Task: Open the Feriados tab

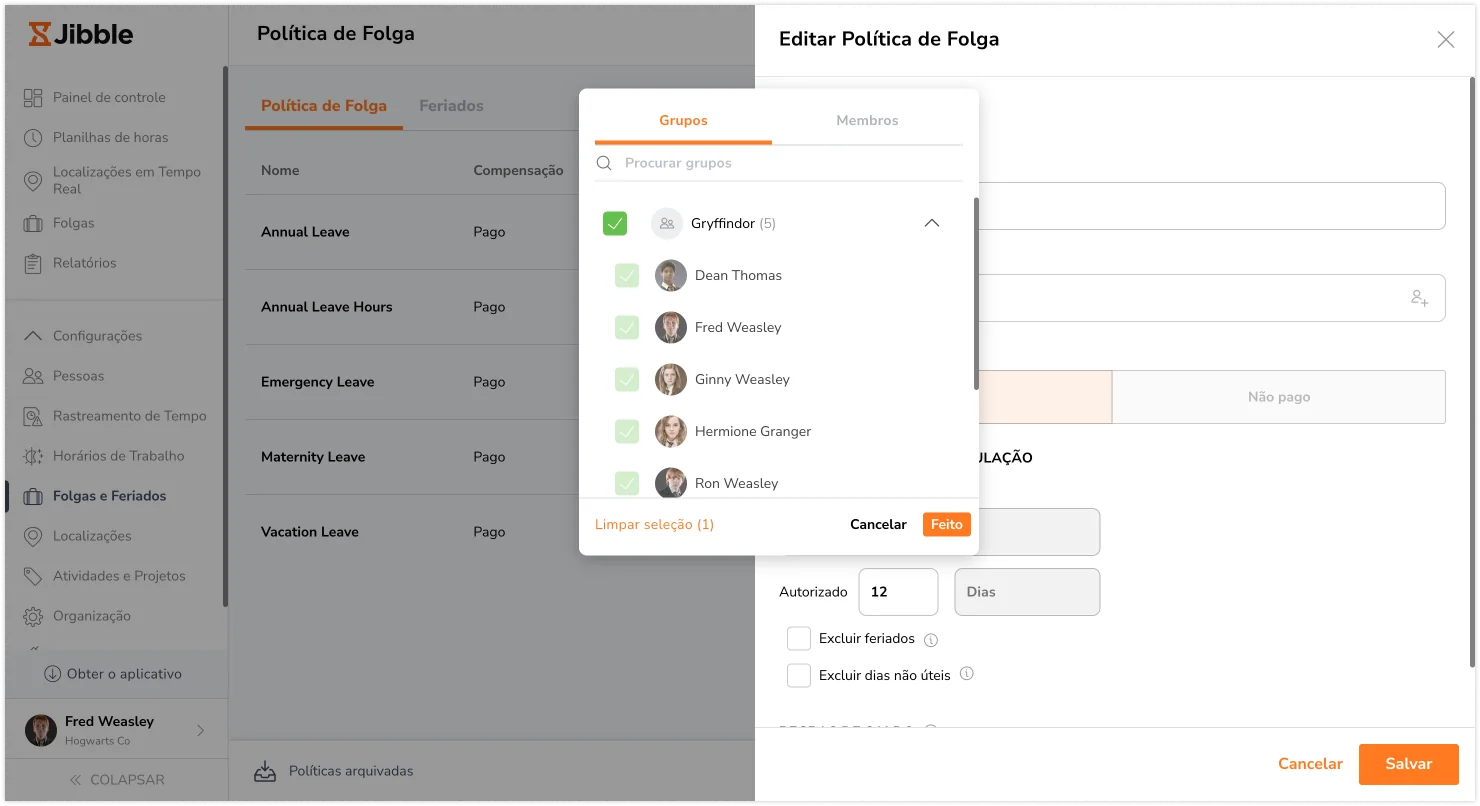Action: (x=451, y=106)
